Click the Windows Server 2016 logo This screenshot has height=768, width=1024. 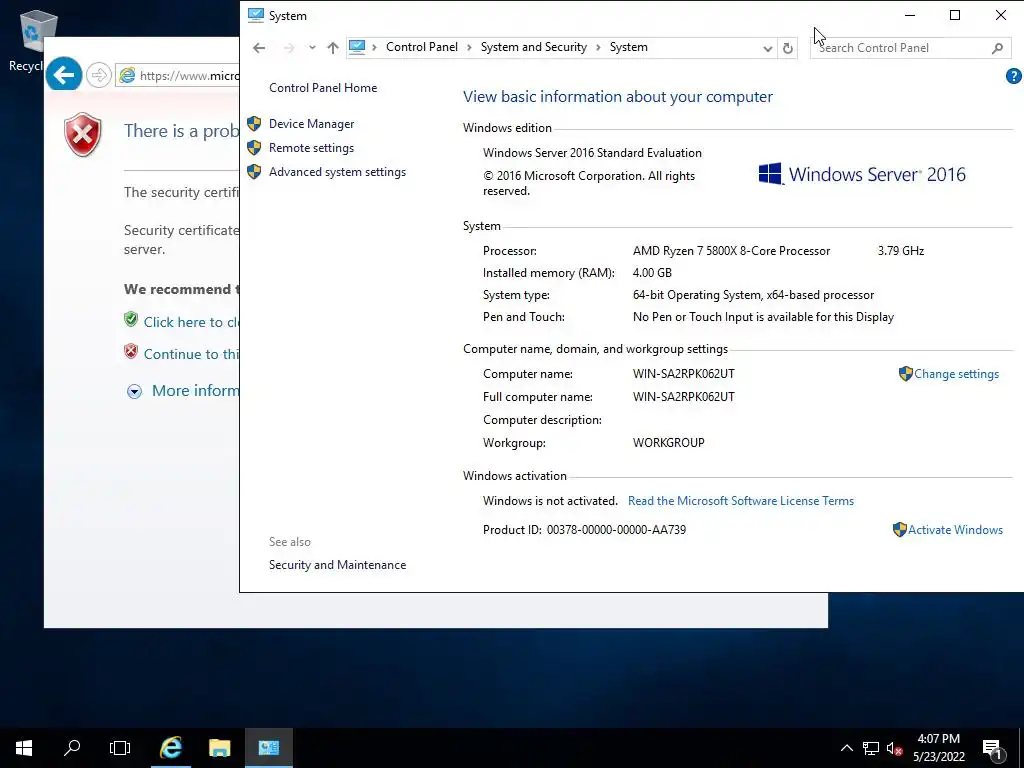coord(861,174)
